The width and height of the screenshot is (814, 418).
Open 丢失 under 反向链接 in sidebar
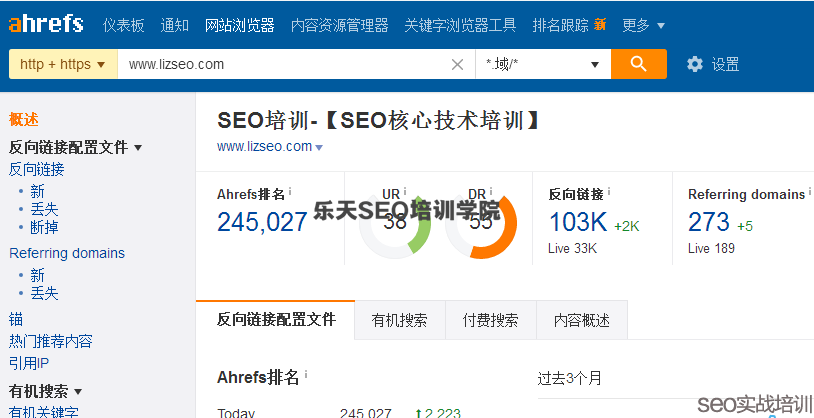44,209
